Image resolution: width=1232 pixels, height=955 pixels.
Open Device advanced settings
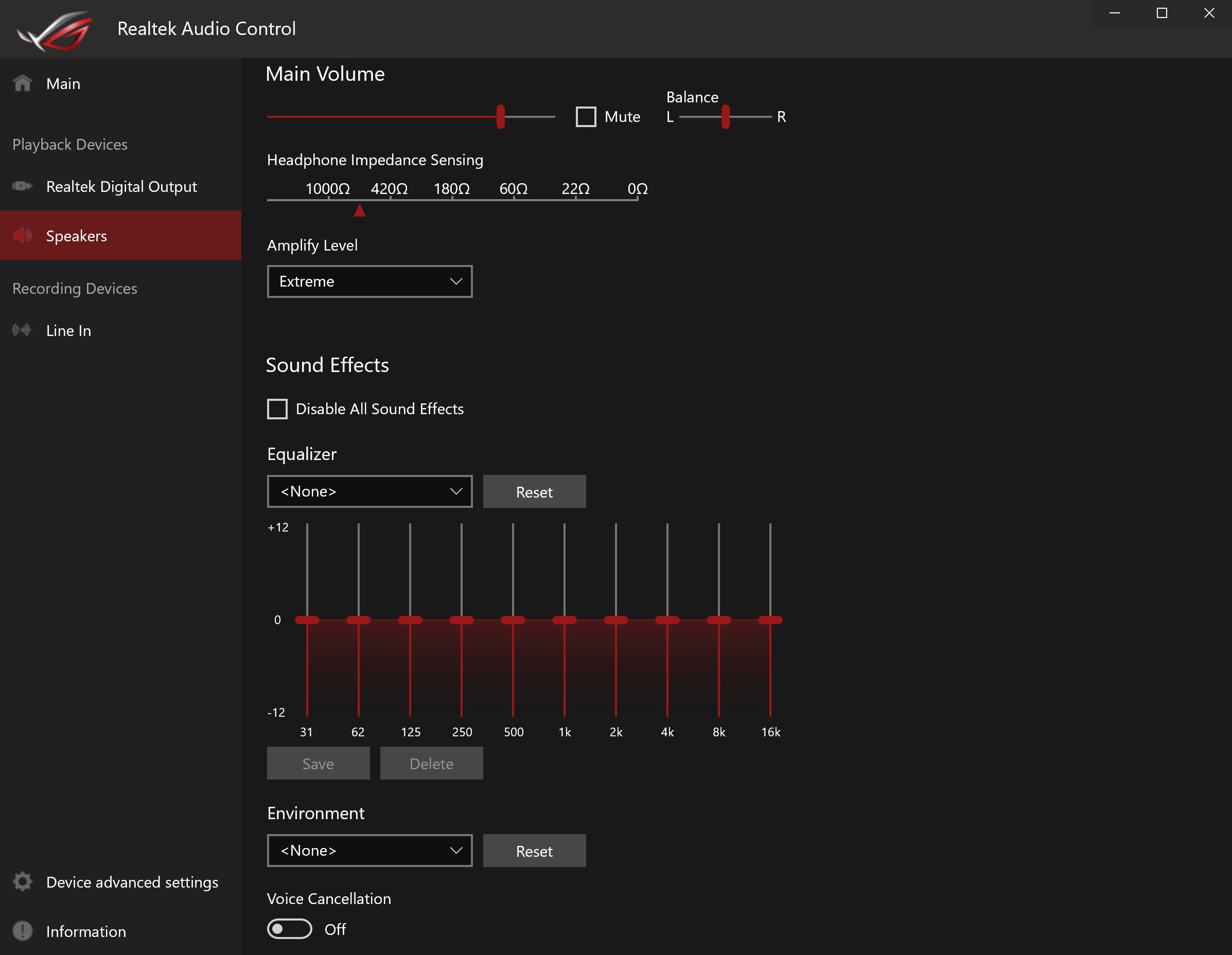click(x=121, y=881)
